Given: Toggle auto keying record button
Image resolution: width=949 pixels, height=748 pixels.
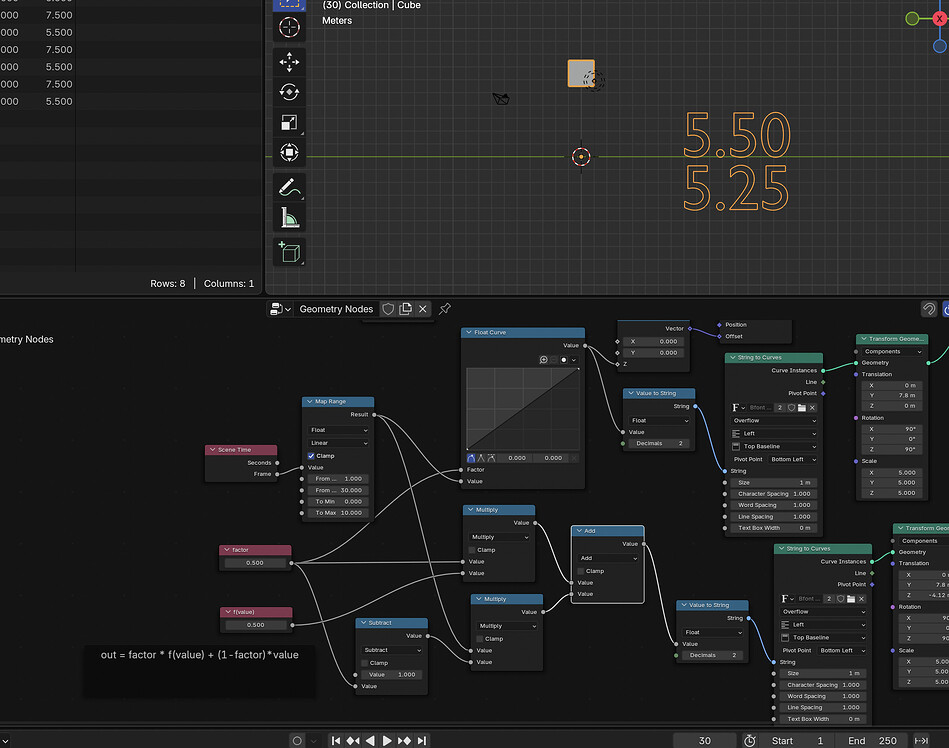Looking at the screenshot, I should click(297, 741).
